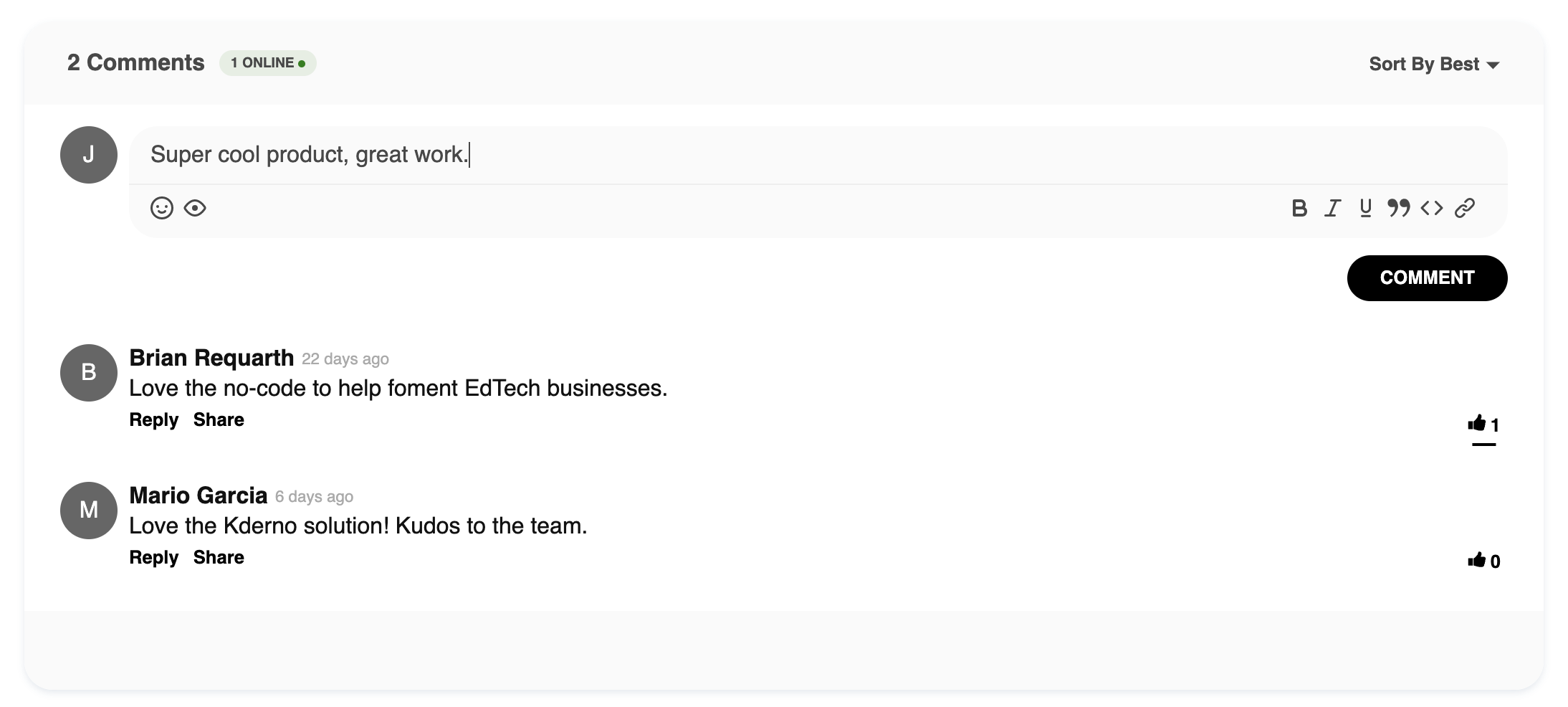Insert a code block
This screenshot has width=1568, height=707.
tap(1432, 208)
